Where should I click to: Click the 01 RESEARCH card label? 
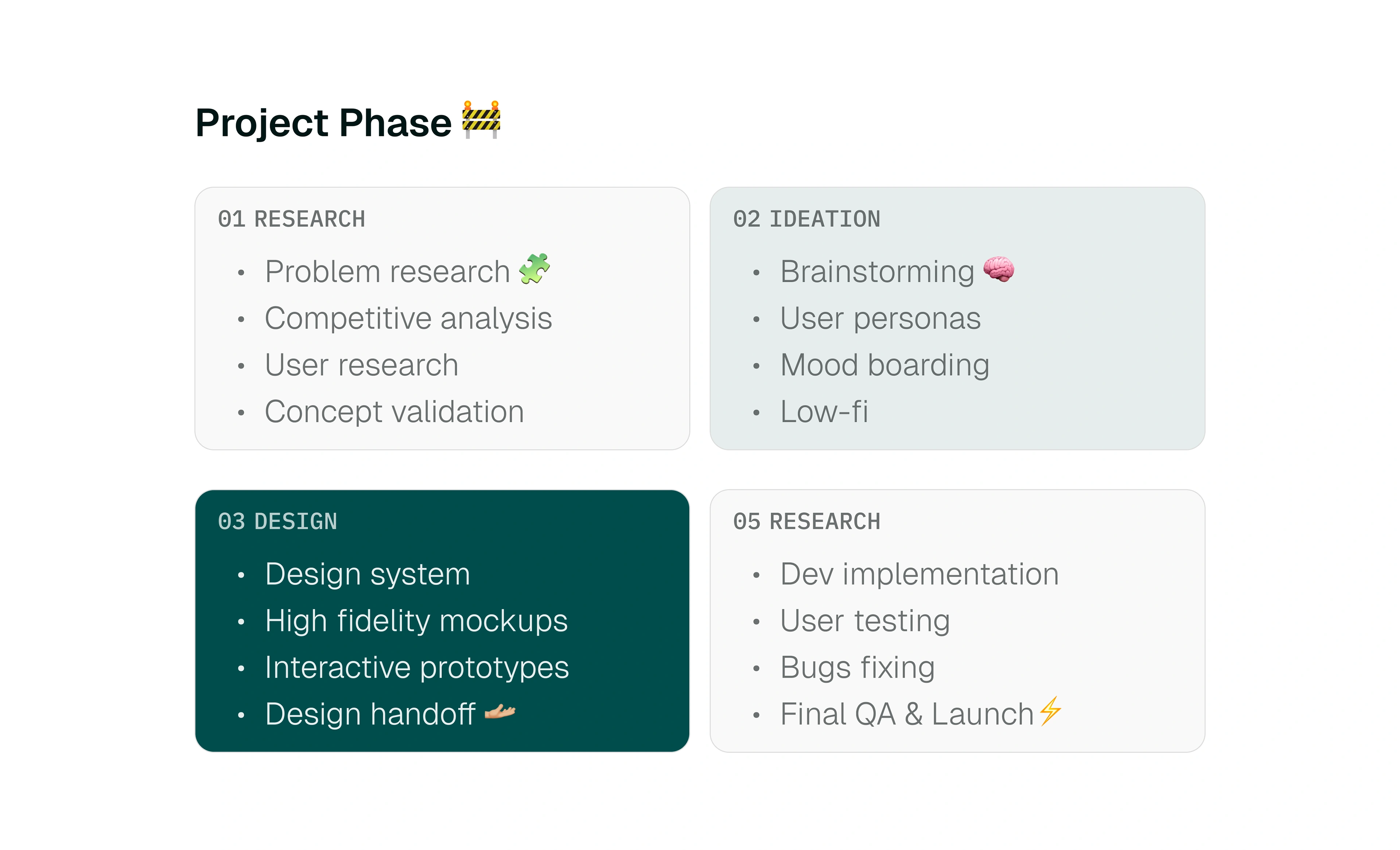[291, 219]
